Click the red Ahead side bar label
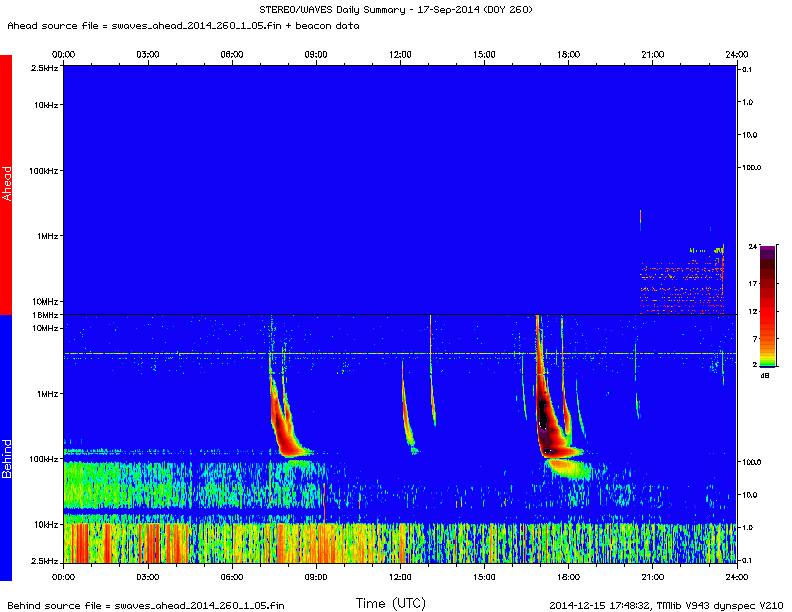 (6, 184)
